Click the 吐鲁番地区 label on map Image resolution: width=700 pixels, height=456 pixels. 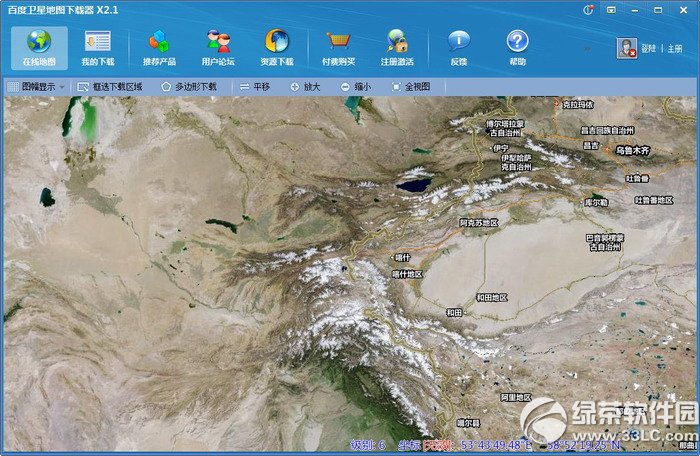654,200
